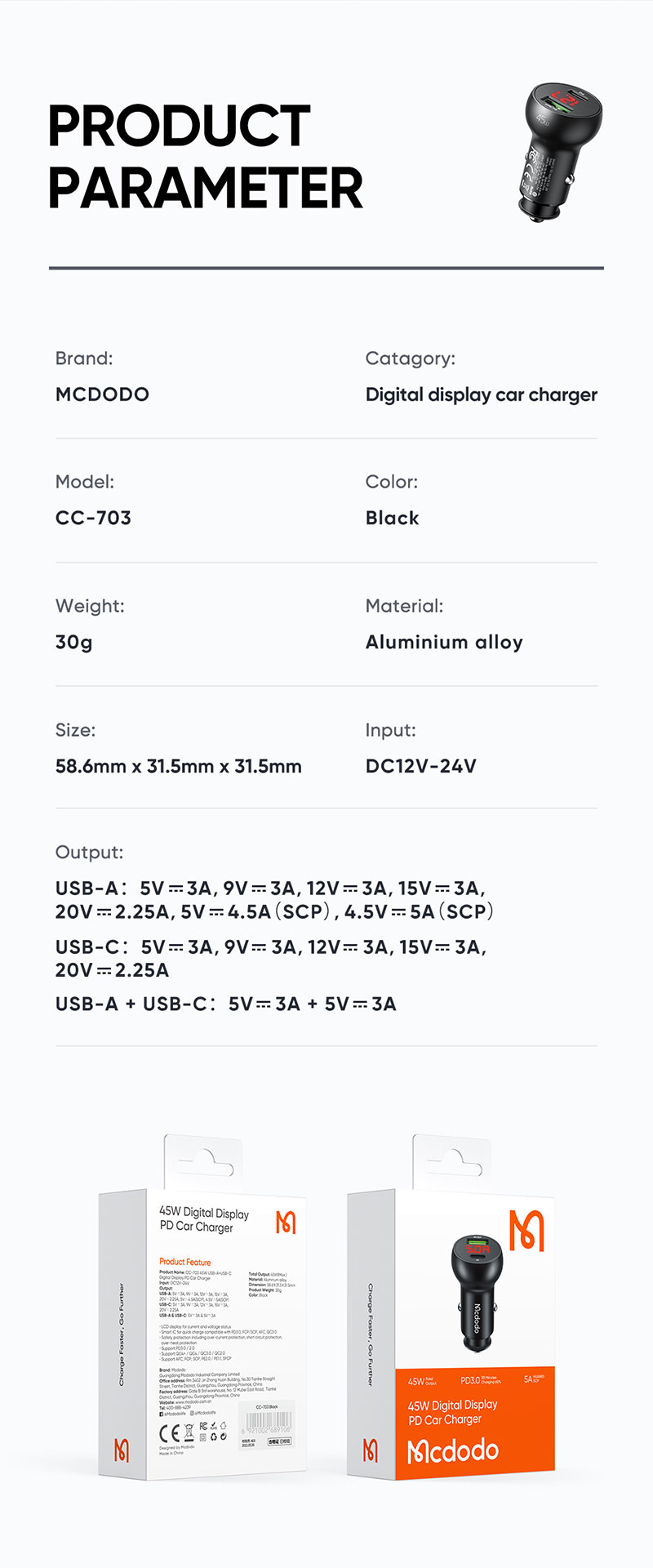This screenshot has height=1568, width=653.
Task: Click the DC12V-24V input value
Action: tap(420, 766)
